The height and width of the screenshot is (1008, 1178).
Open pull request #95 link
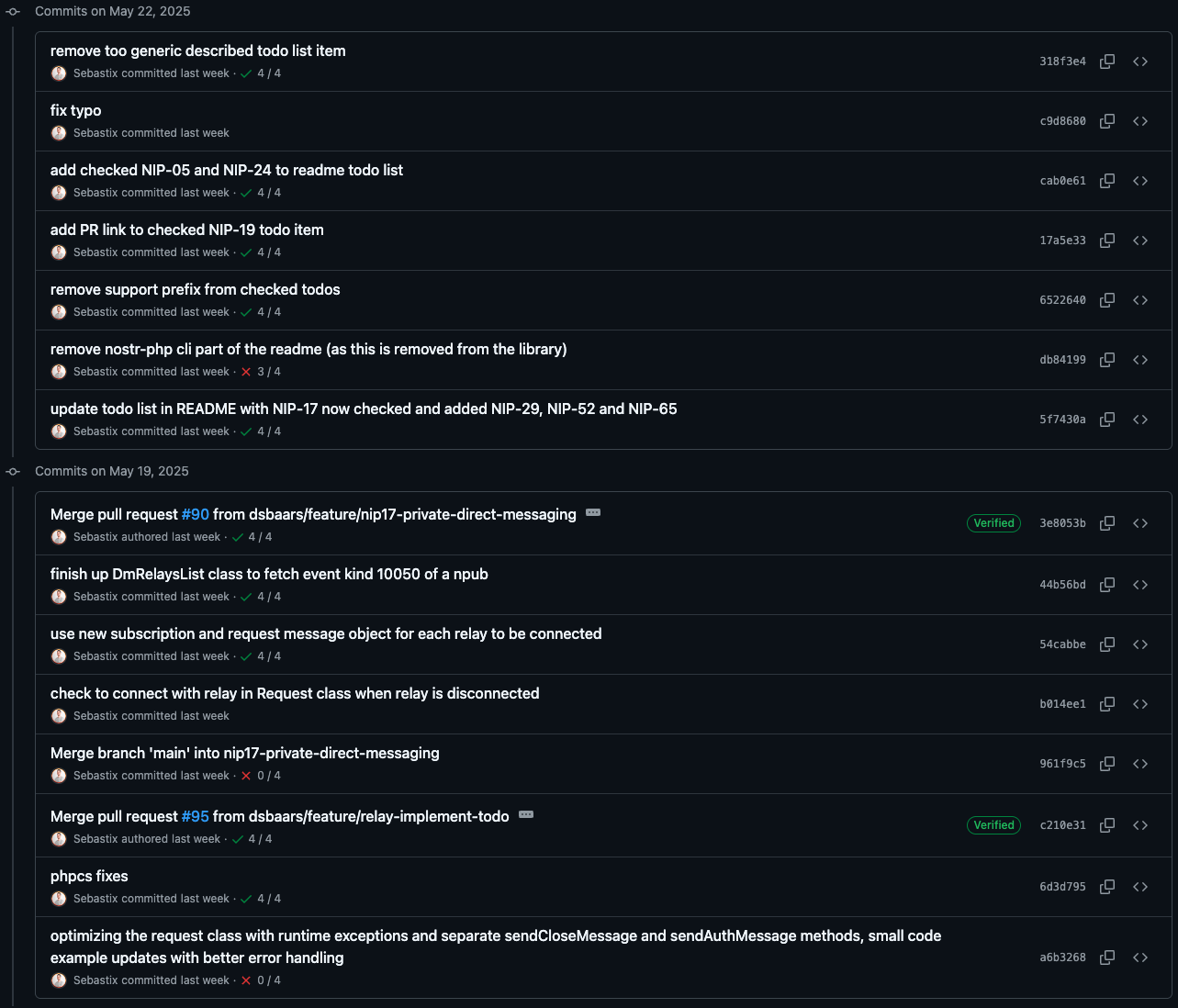[x=196, y=816]
